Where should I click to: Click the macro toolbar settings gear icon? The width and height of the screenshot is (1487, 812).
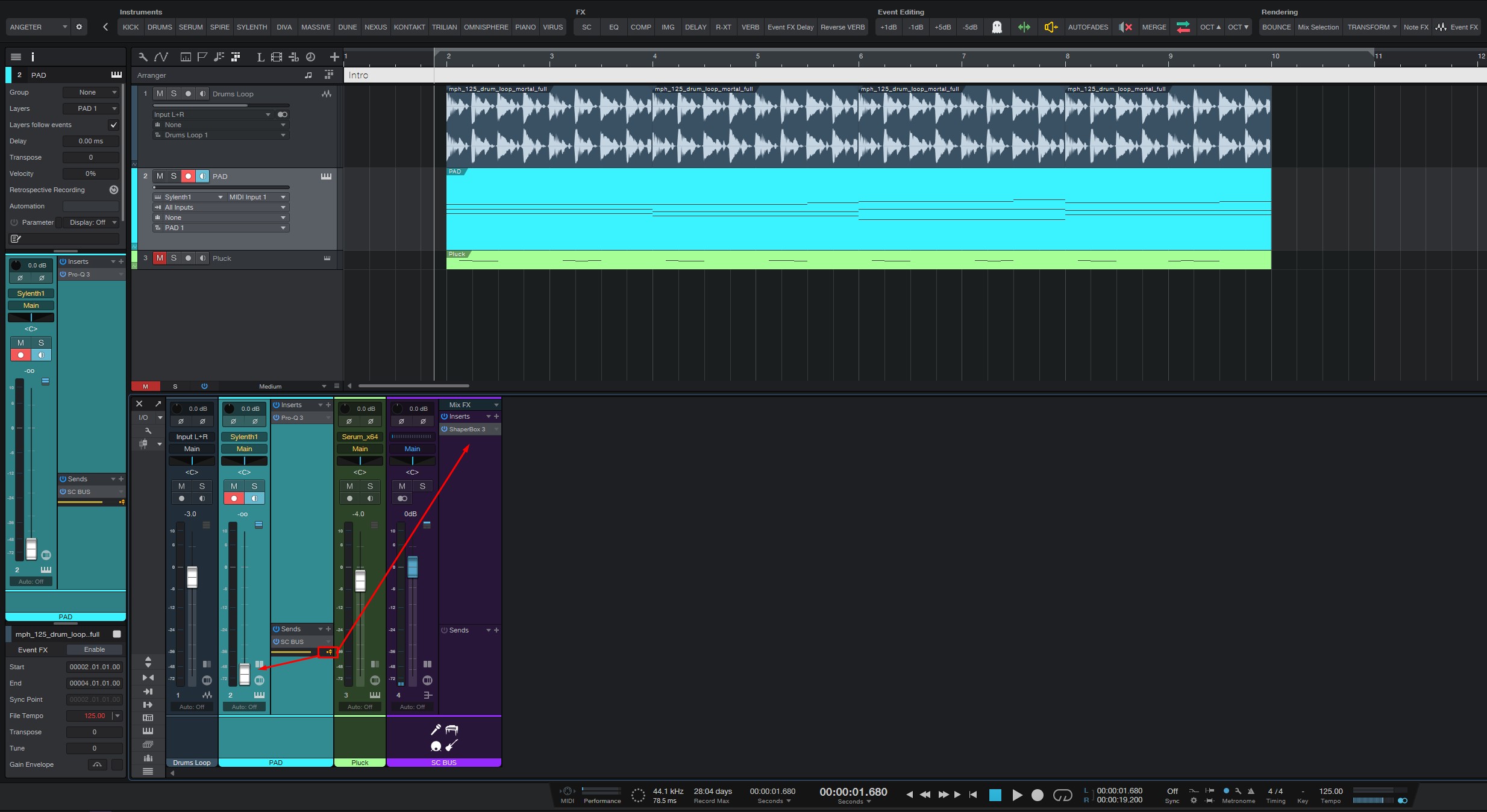pyautogui.click(x=79, y=27)
